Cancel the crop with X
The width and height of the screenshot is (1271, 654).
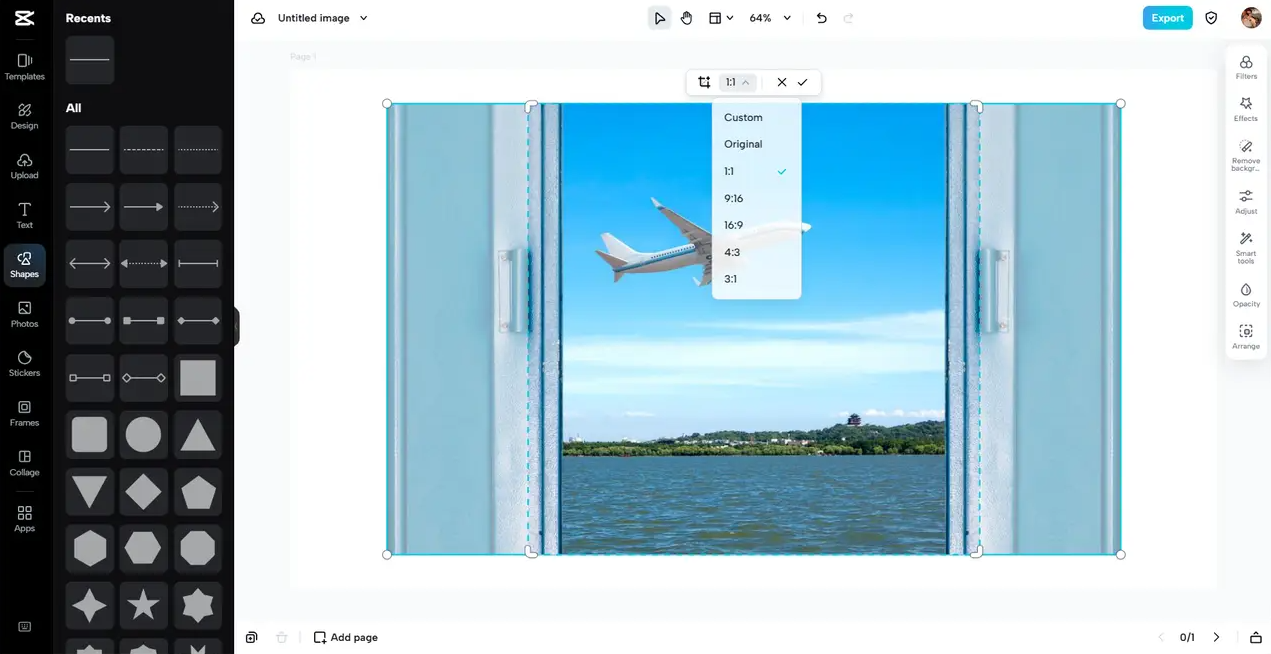coord(782,82)
